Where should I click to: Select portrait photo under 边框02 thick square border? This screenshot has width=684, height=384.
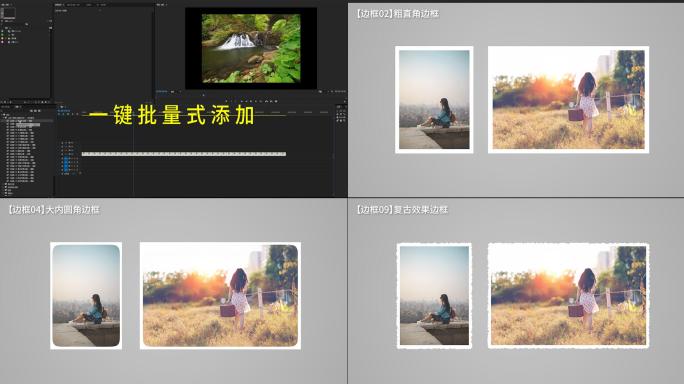434,99
